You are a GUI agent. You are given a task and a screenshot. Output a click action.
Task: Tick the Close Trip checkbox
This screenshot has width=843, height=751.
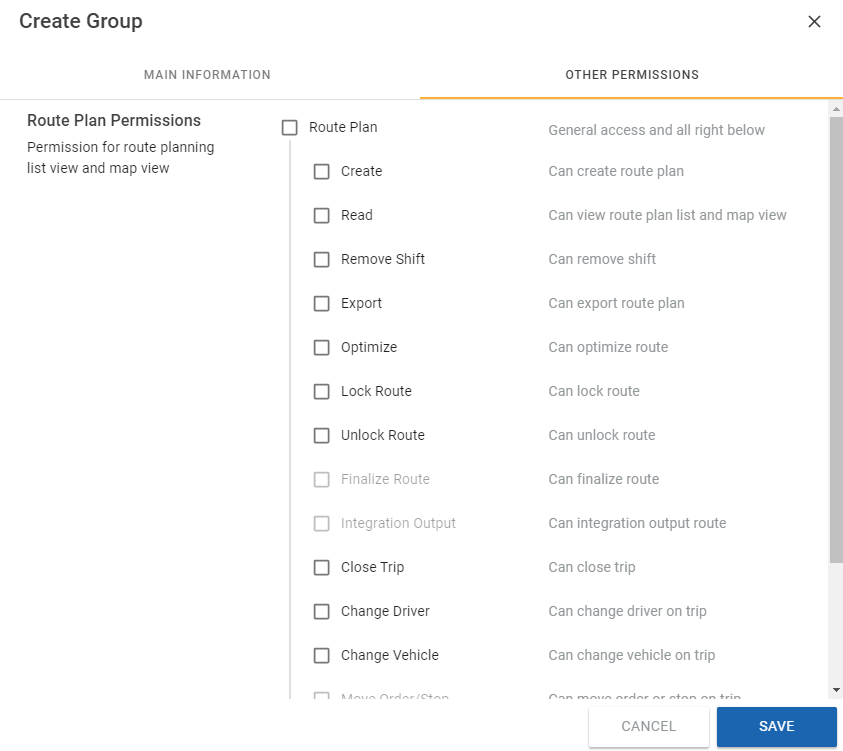[x=322, y=568]
